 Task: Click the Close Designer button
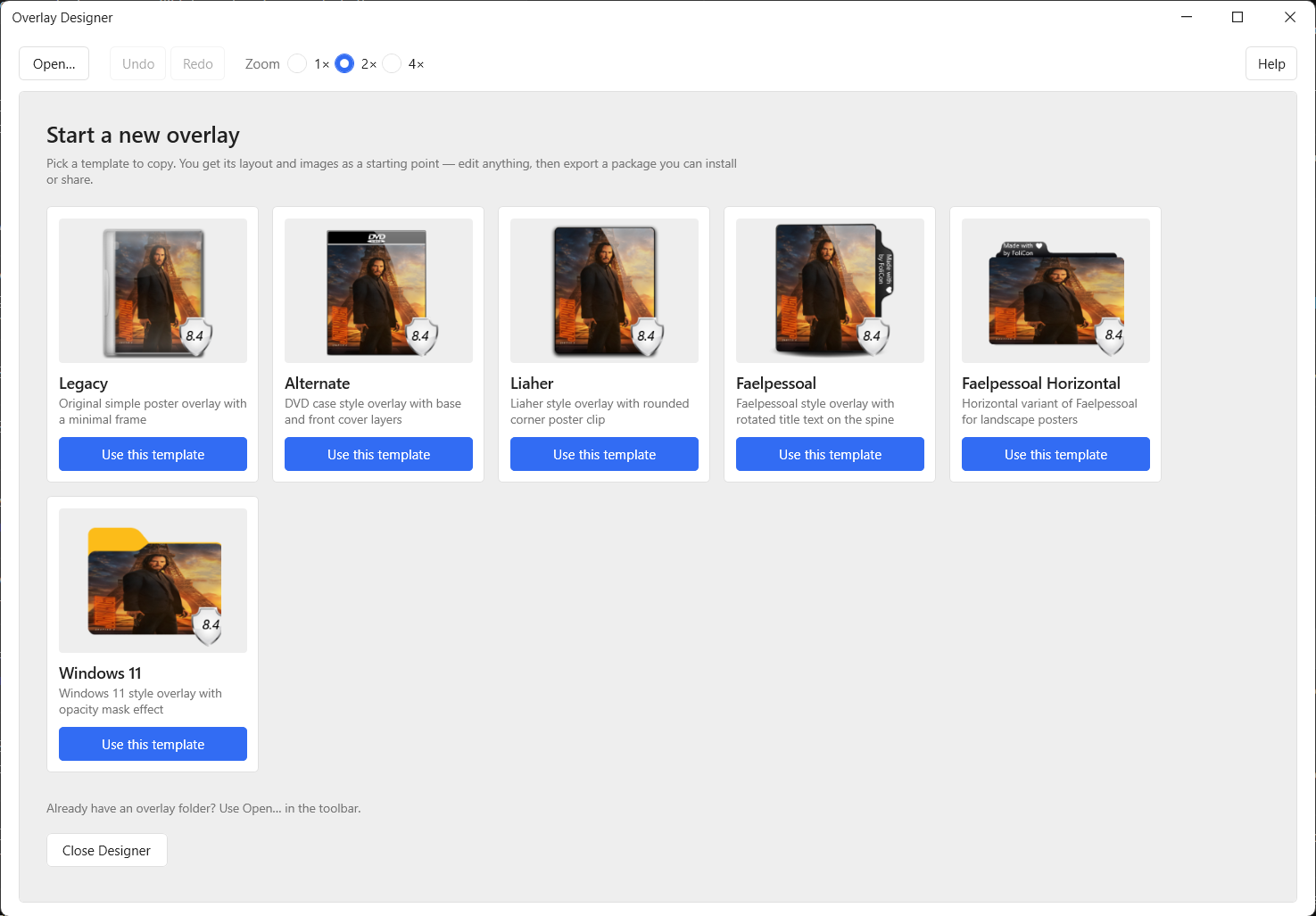pyautogui.click(x=107, y=850)
